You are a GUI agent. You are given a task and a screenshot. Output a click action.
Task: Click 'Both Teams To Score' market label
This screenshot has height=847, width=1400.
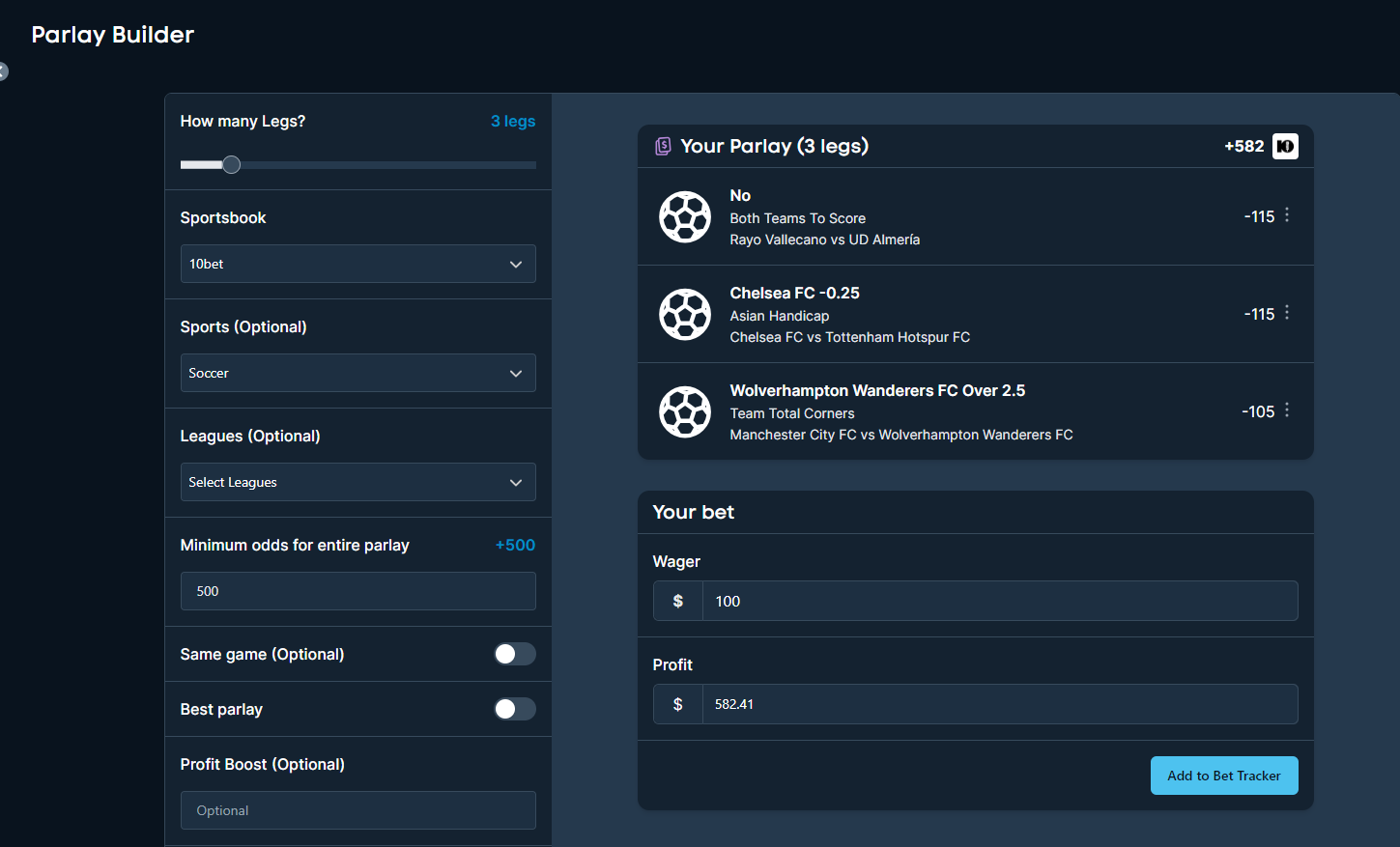797,218
